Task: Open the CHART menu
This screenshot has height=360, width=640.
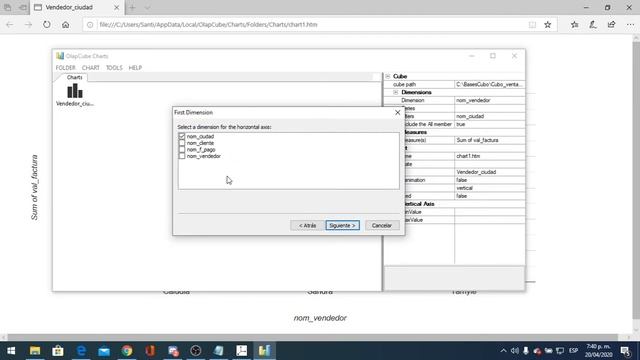Action: pos(91,68)
